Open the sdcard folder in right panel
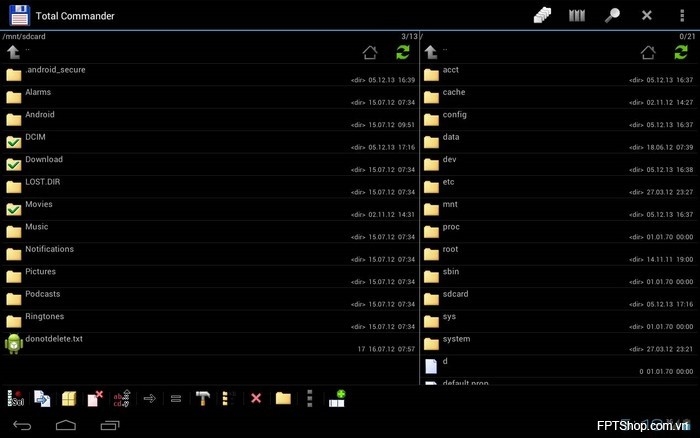This screenshot has height=438, width=700. (559, 299)
